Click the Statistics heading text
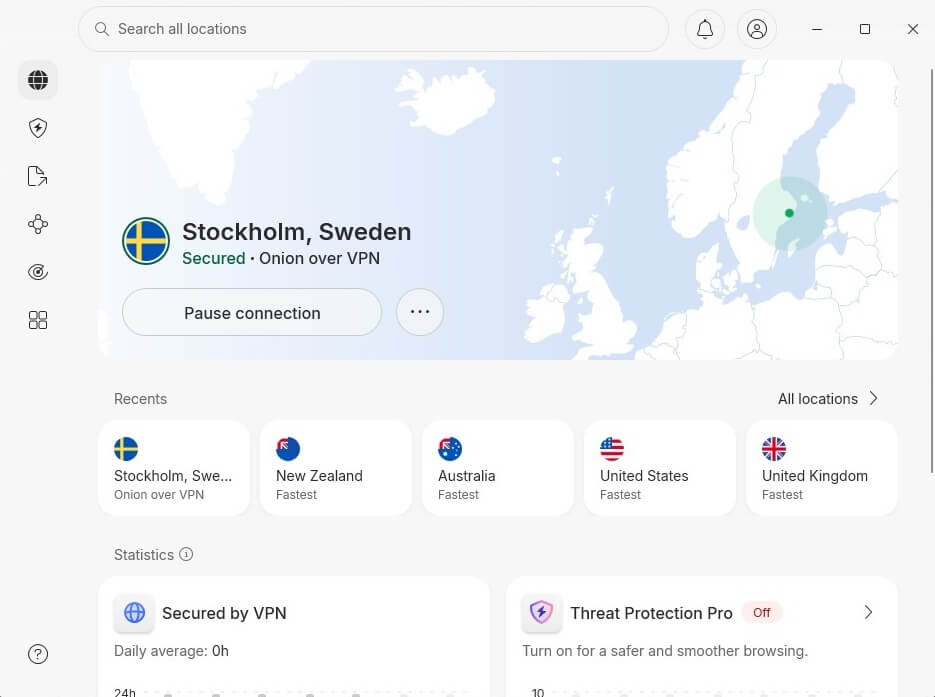Screen dimensions: 935x697 point(144,555)
